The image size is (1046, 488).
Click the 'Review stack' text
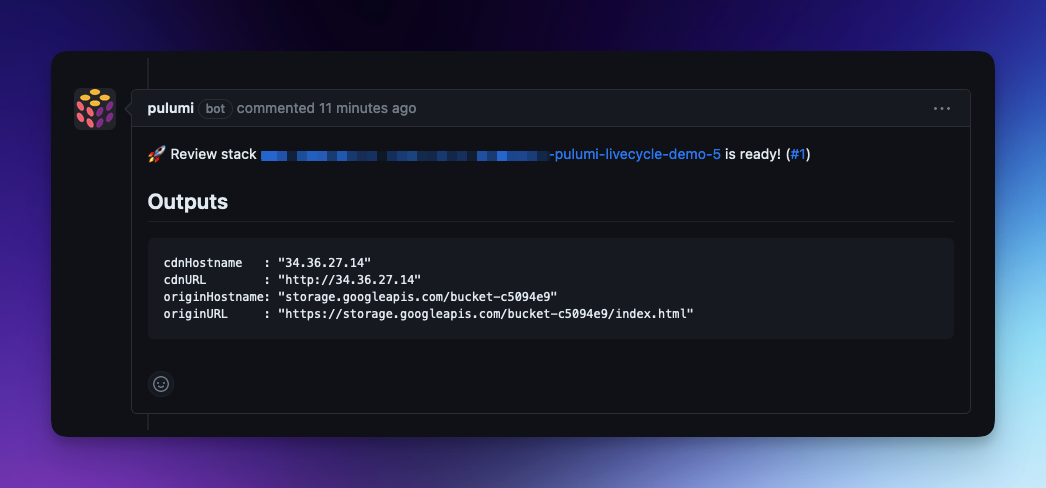tap(213, 154)
